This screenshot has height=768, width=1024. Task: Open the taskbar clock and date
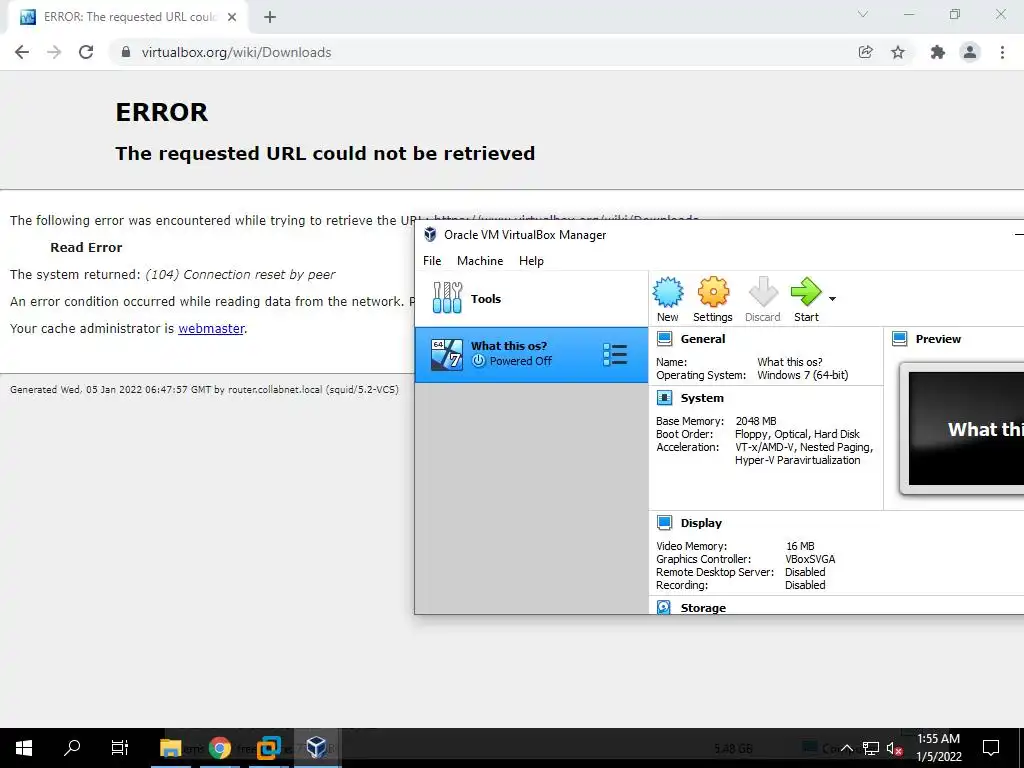click(x=938, y=748)
